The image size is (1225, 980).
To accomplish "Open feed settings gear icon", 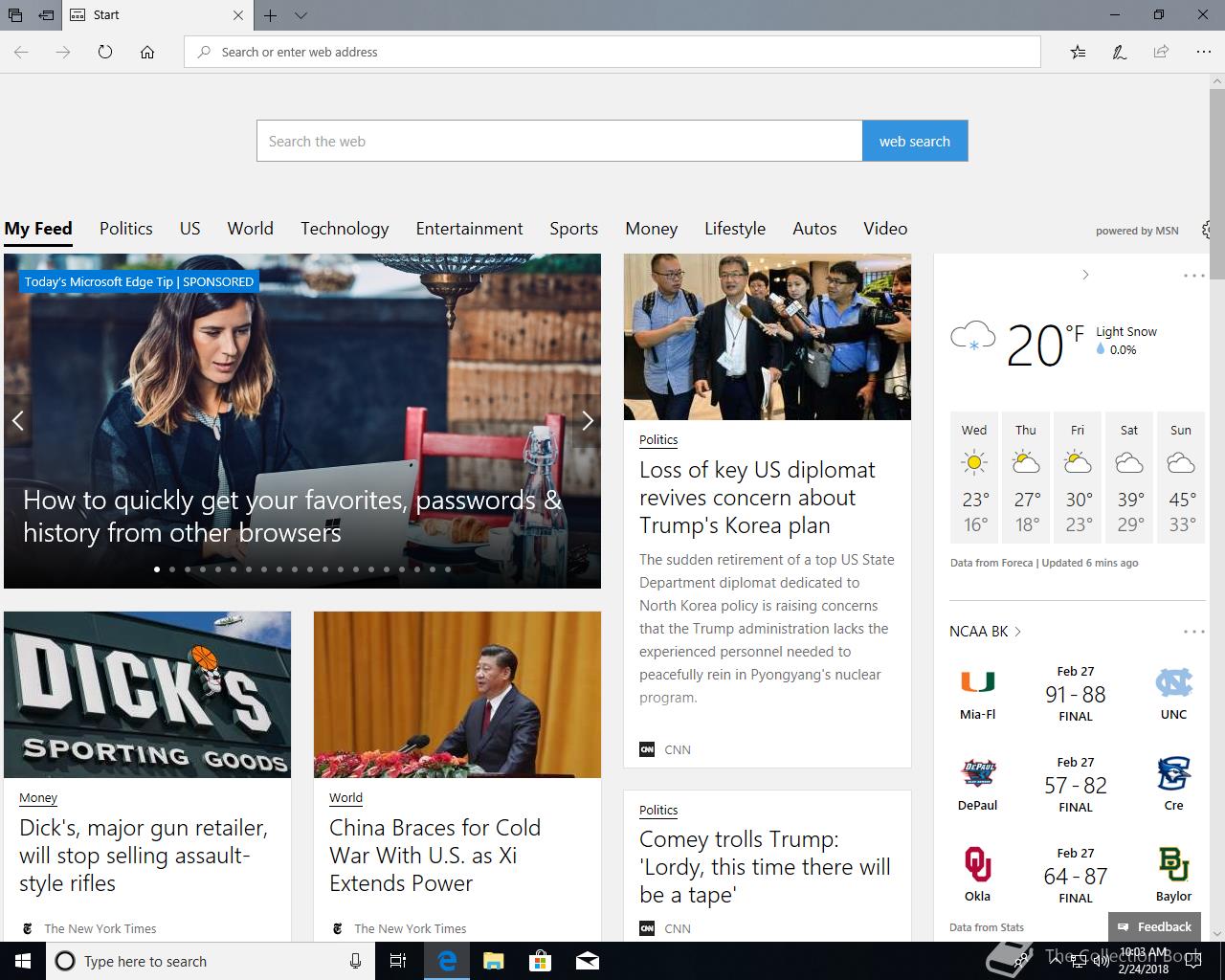I will [1206, 230].
